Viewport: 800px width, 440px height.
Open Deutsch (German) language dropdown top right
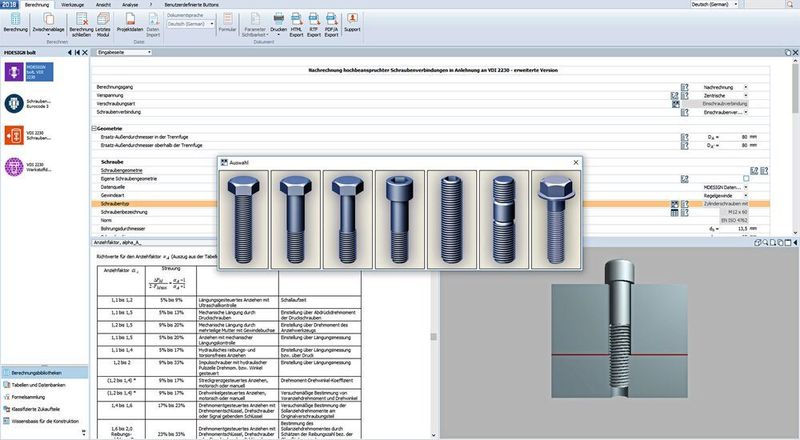[x=714, y=4]
